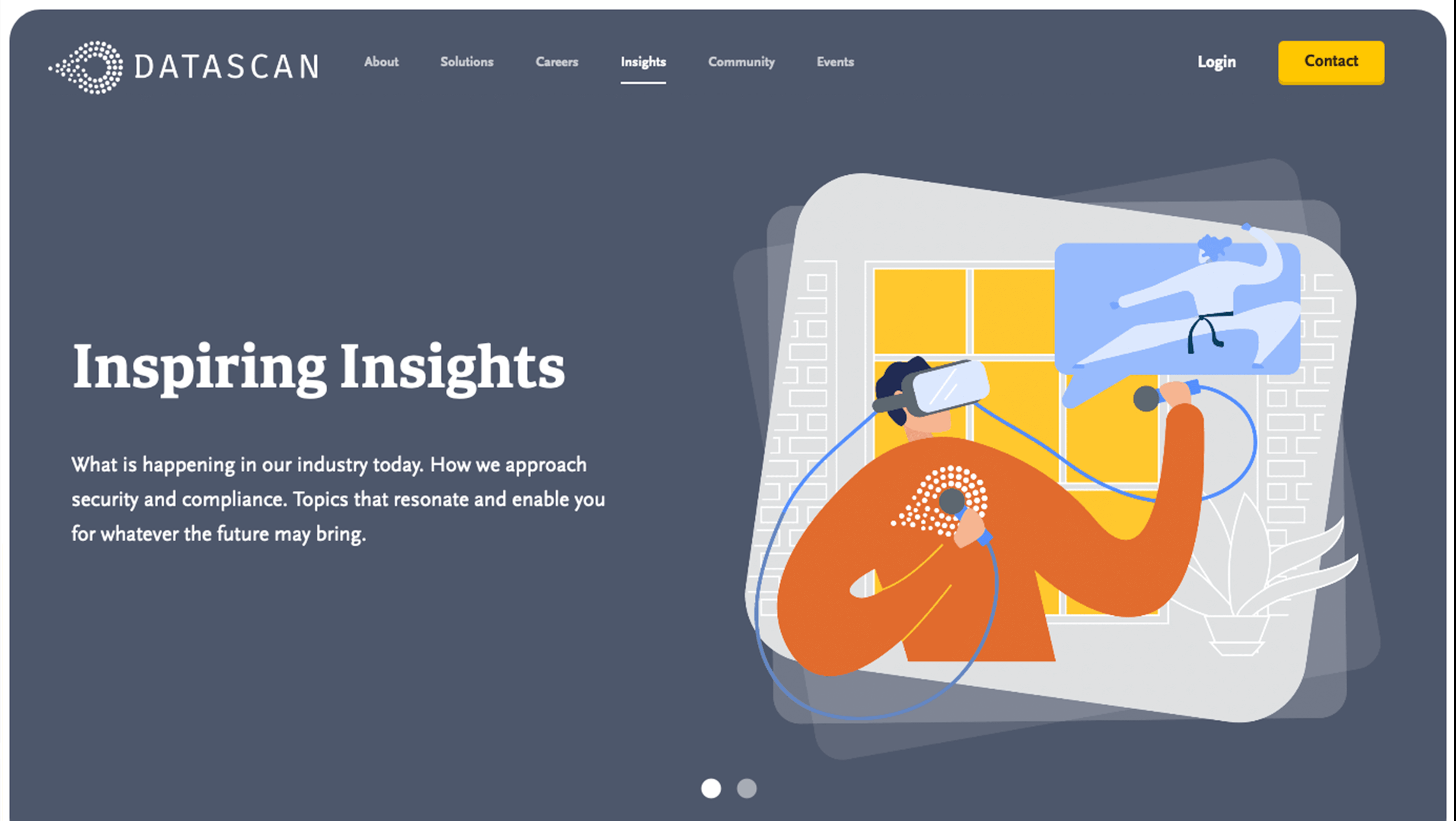Click the Contact button

[x=1330, y=62]
